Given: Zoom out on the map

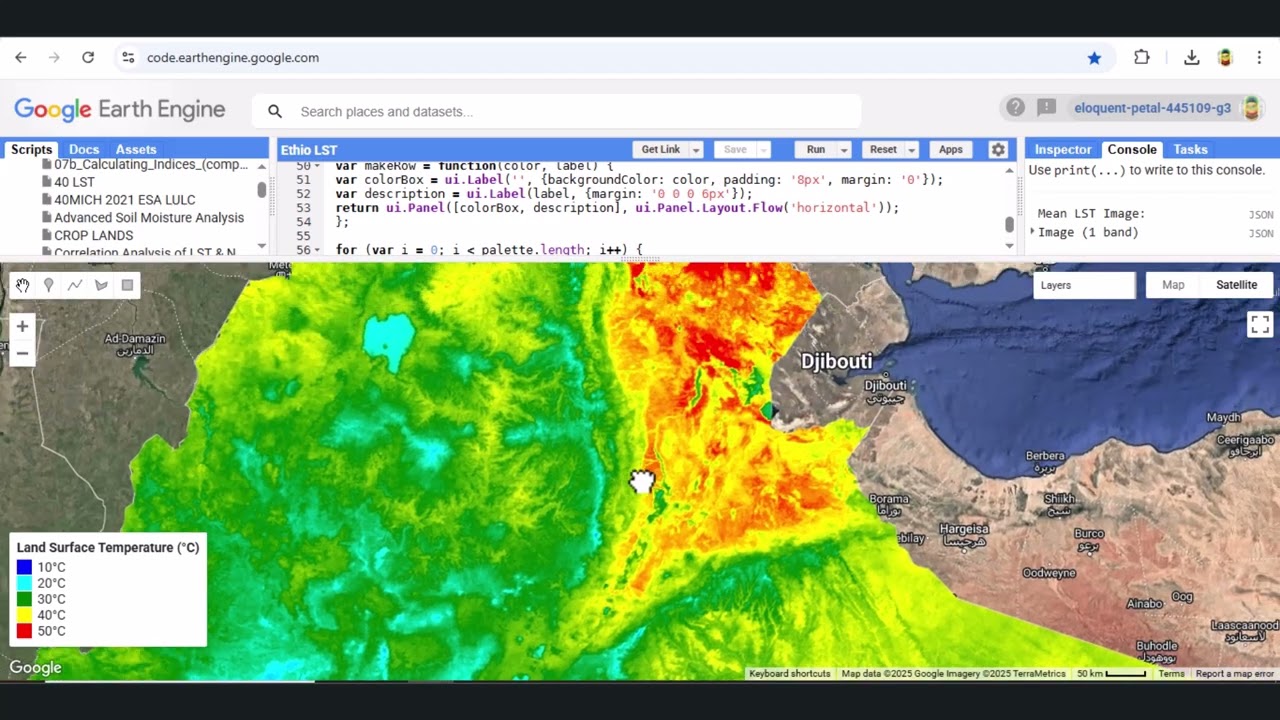Looking at the screenshot, I should coord(22,353).
